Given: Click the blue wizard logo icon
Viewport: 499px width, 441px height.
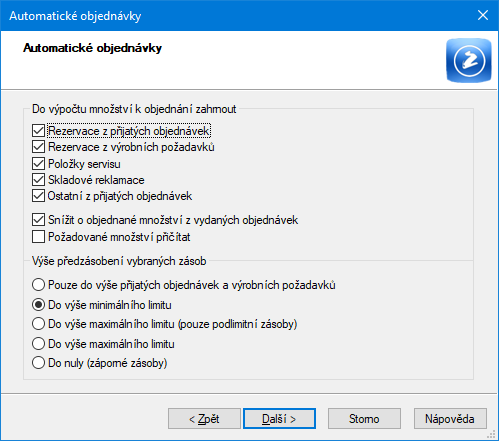Looking at the screenshot, I should pos(469,60).
